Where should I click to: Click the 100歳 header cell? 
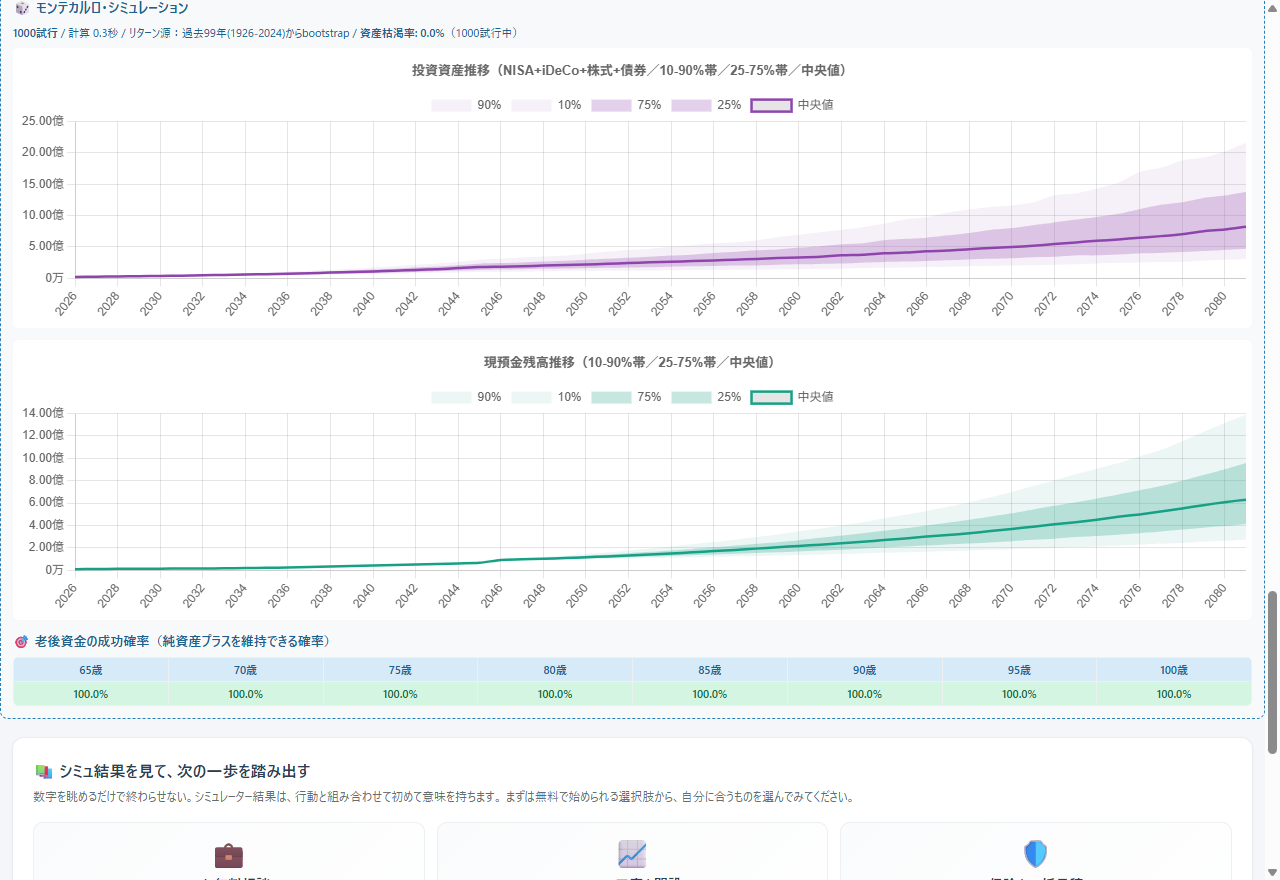pyautogui.click(x=1173, y=670)
